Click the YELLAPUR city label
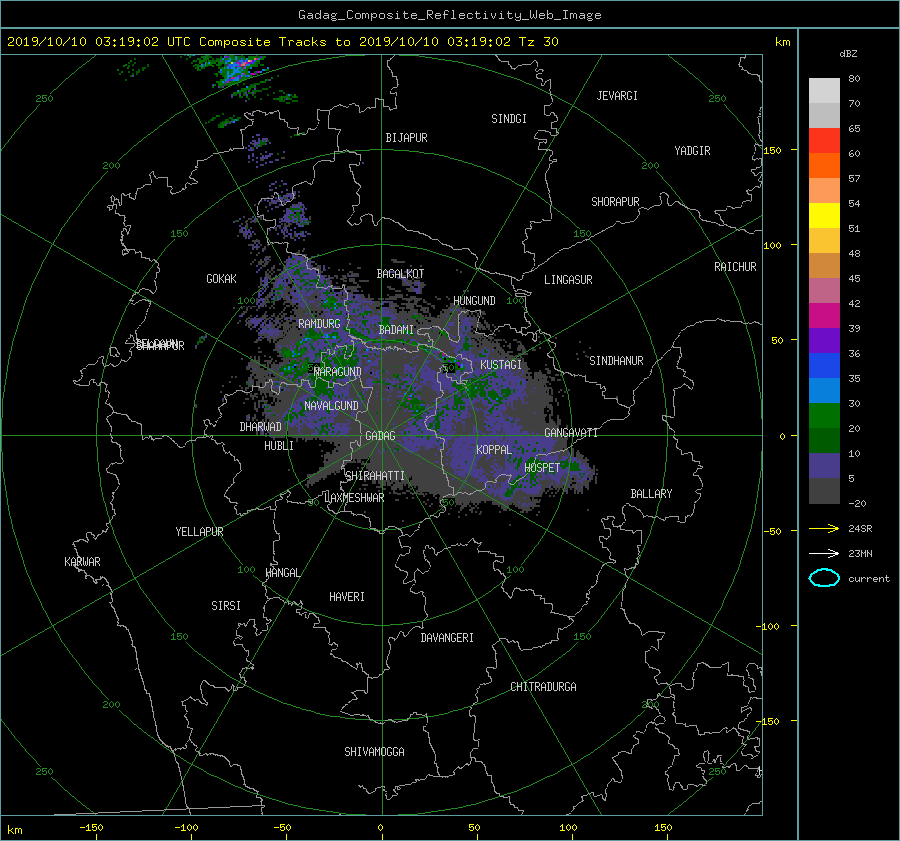 [199, 532]
